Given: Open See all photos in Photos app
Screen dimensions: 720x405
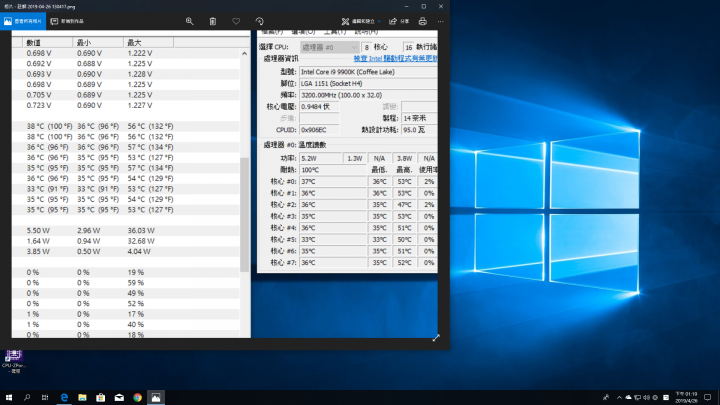Looking at the screenshot, I should [x=23, y=21].
